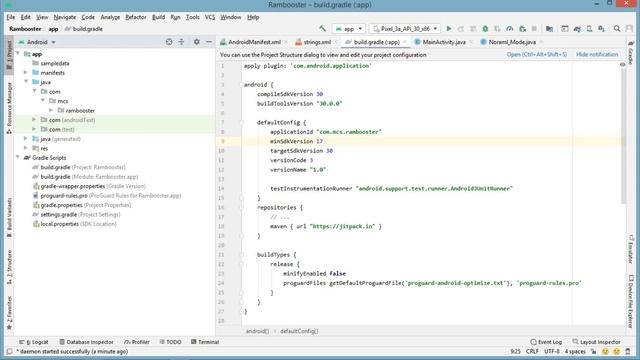Open the Event Log button

546,342
